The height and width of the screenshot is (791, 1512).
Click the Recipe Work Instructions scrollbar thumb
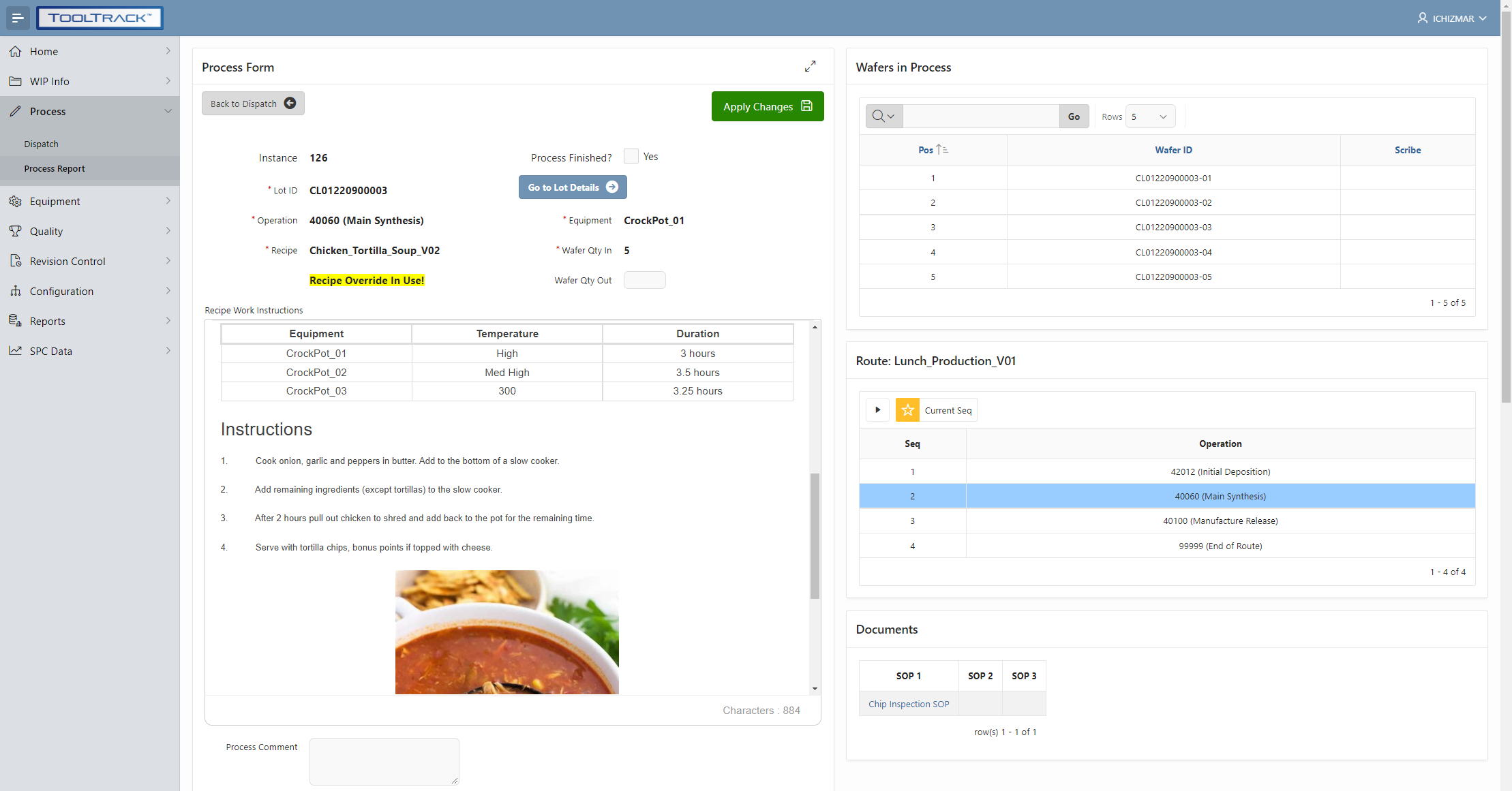pos(815,535)
